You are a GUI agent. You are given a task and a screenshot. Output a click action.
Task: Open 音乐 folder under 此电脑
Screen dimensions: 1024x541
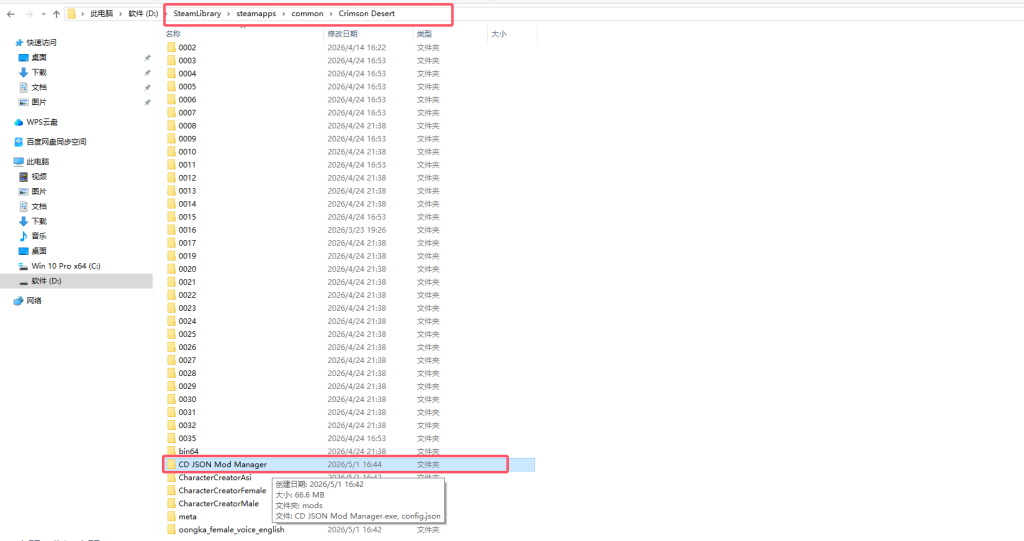pos(39,236)
